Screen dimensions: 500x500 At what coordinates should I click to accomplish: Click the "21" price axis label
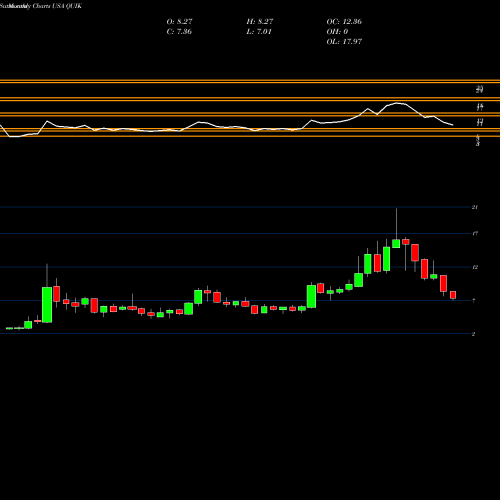pyautogui.click(x=475, y=207)
